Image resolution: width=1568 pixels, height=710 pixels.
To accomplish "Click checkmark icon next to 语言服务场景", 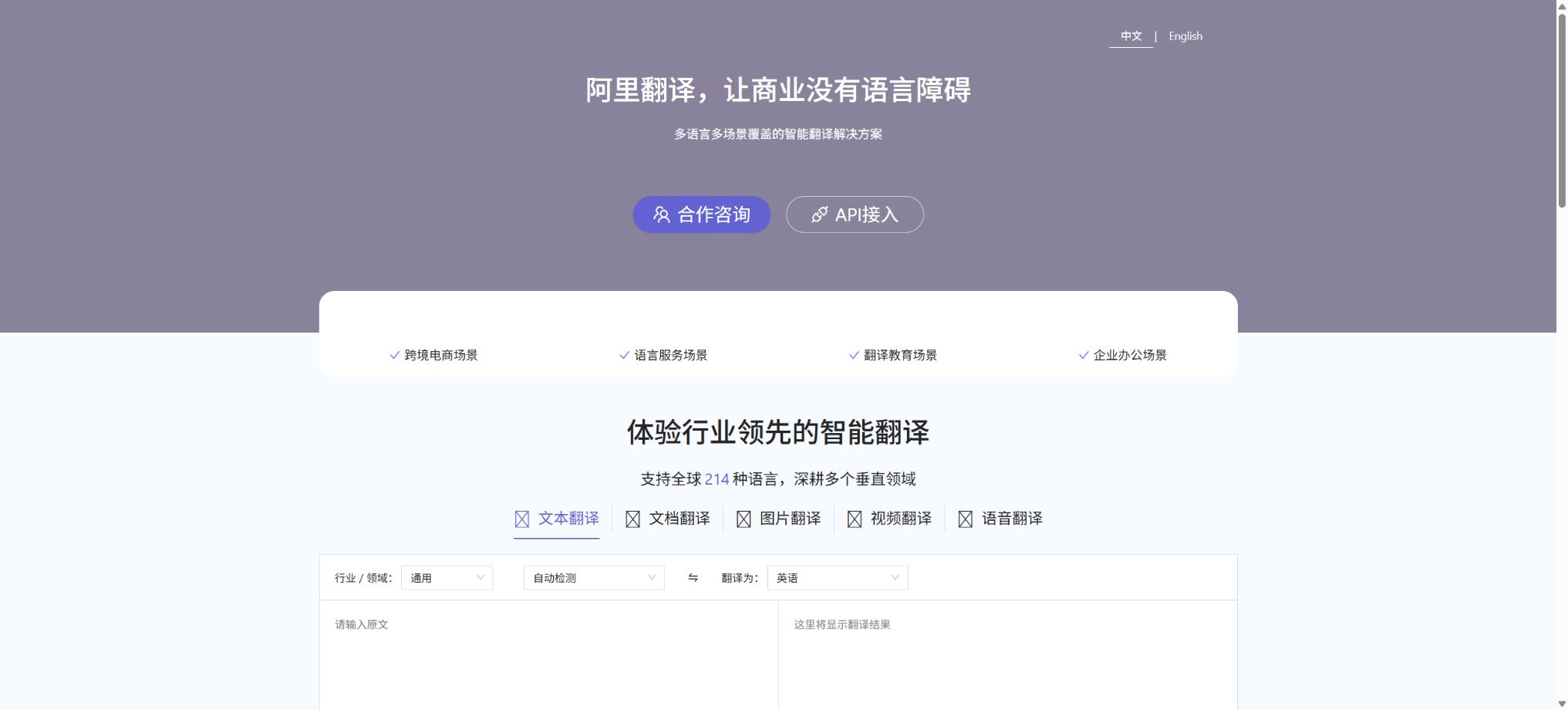I will click(x=624, y=355).
